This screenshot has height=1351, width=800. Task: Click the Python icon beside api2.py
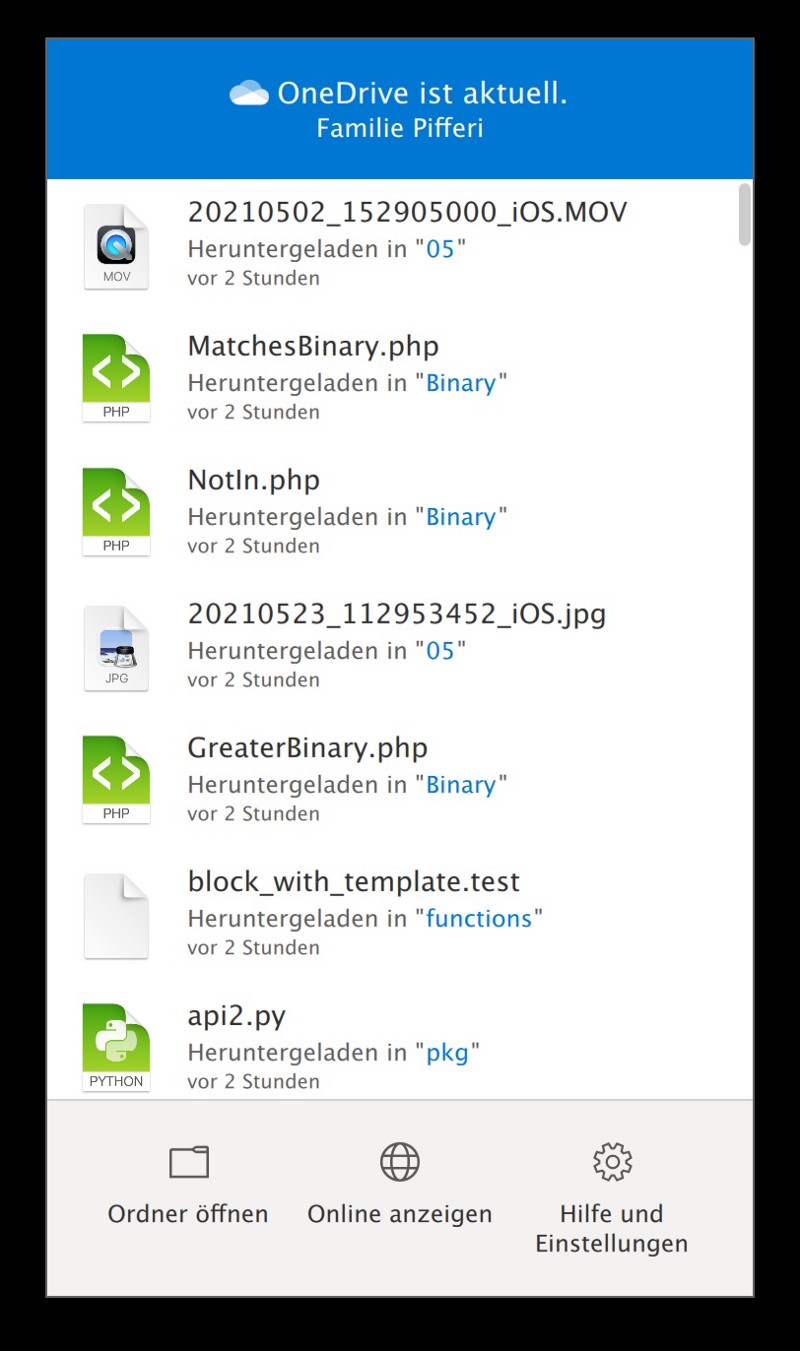116,1047
